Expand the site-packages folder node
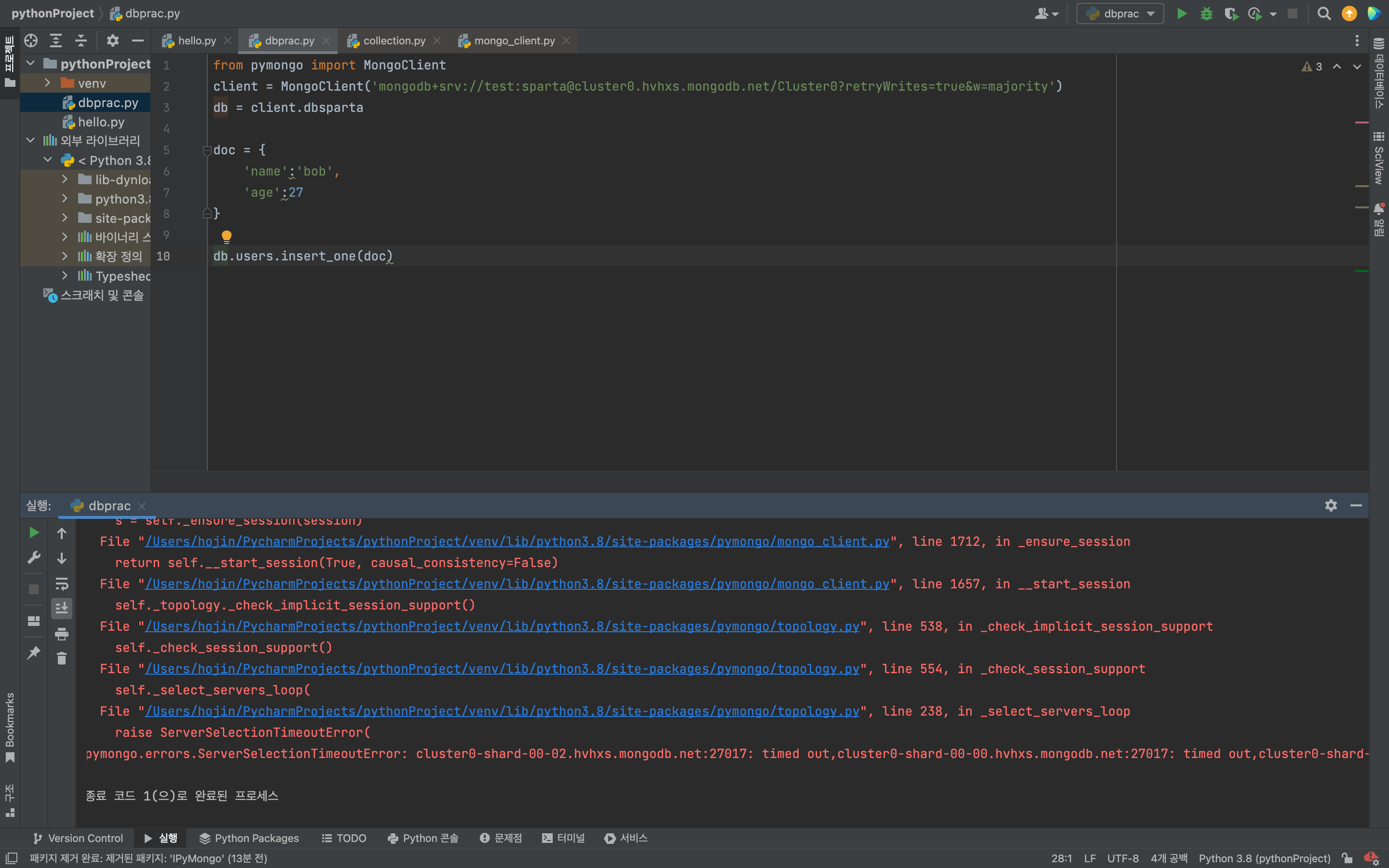 64,218
